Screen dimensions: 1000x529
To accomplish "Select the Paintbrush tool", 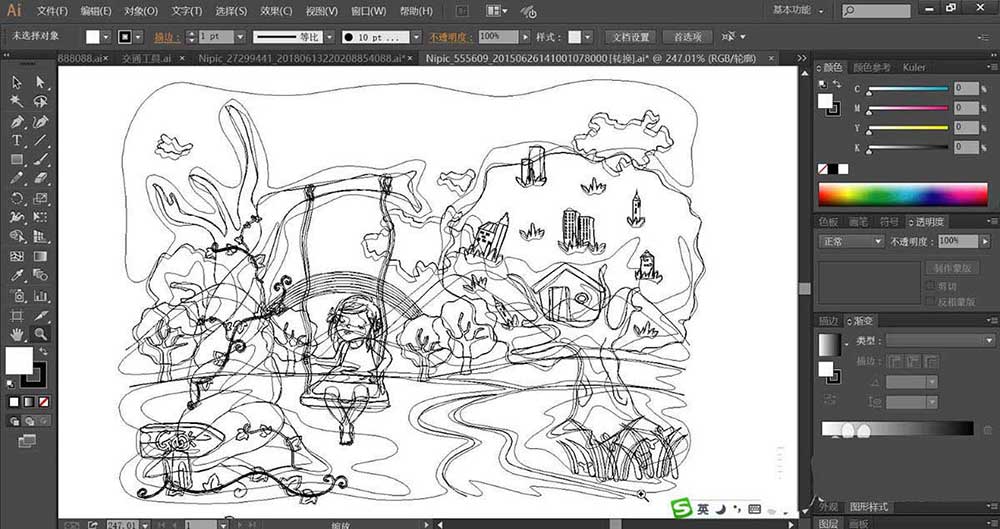I will coord(41,160).
